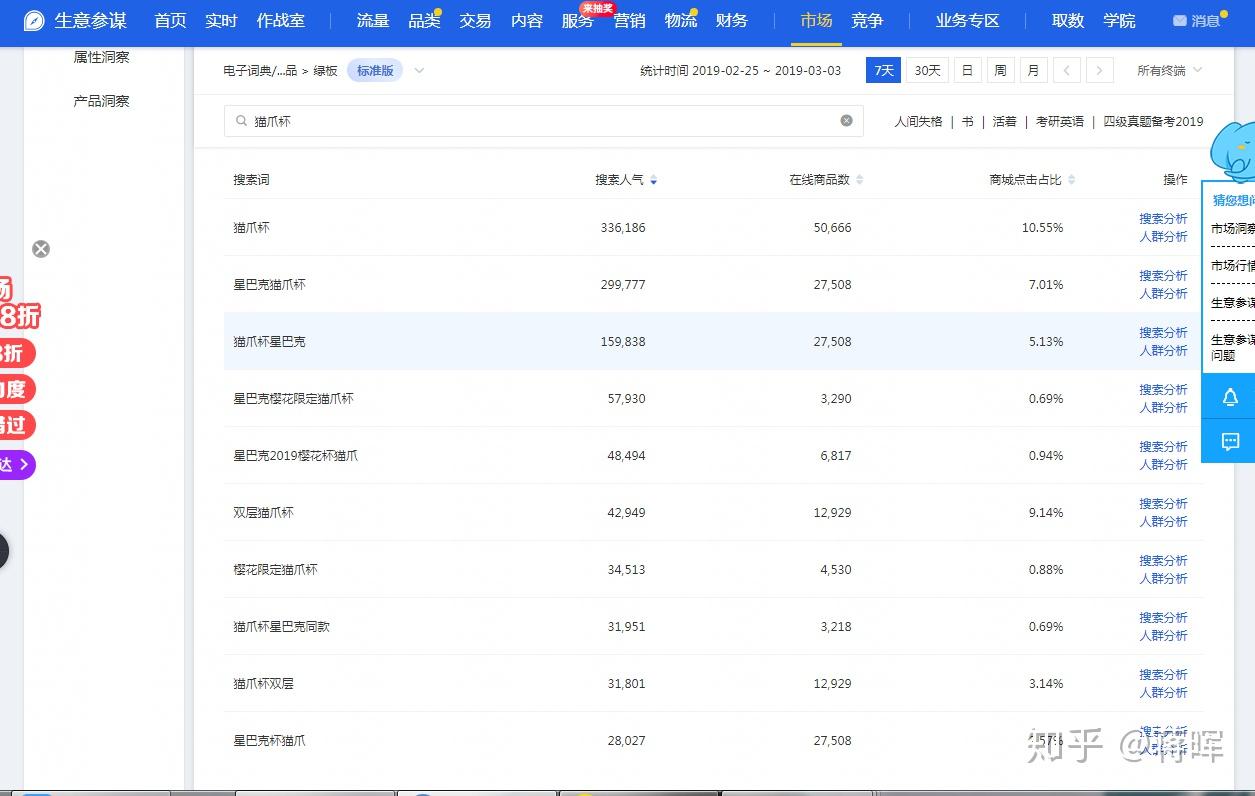Select 产品洞察 in left sidebar
This screenshot has height=796, width=1255.
(101, 101)
